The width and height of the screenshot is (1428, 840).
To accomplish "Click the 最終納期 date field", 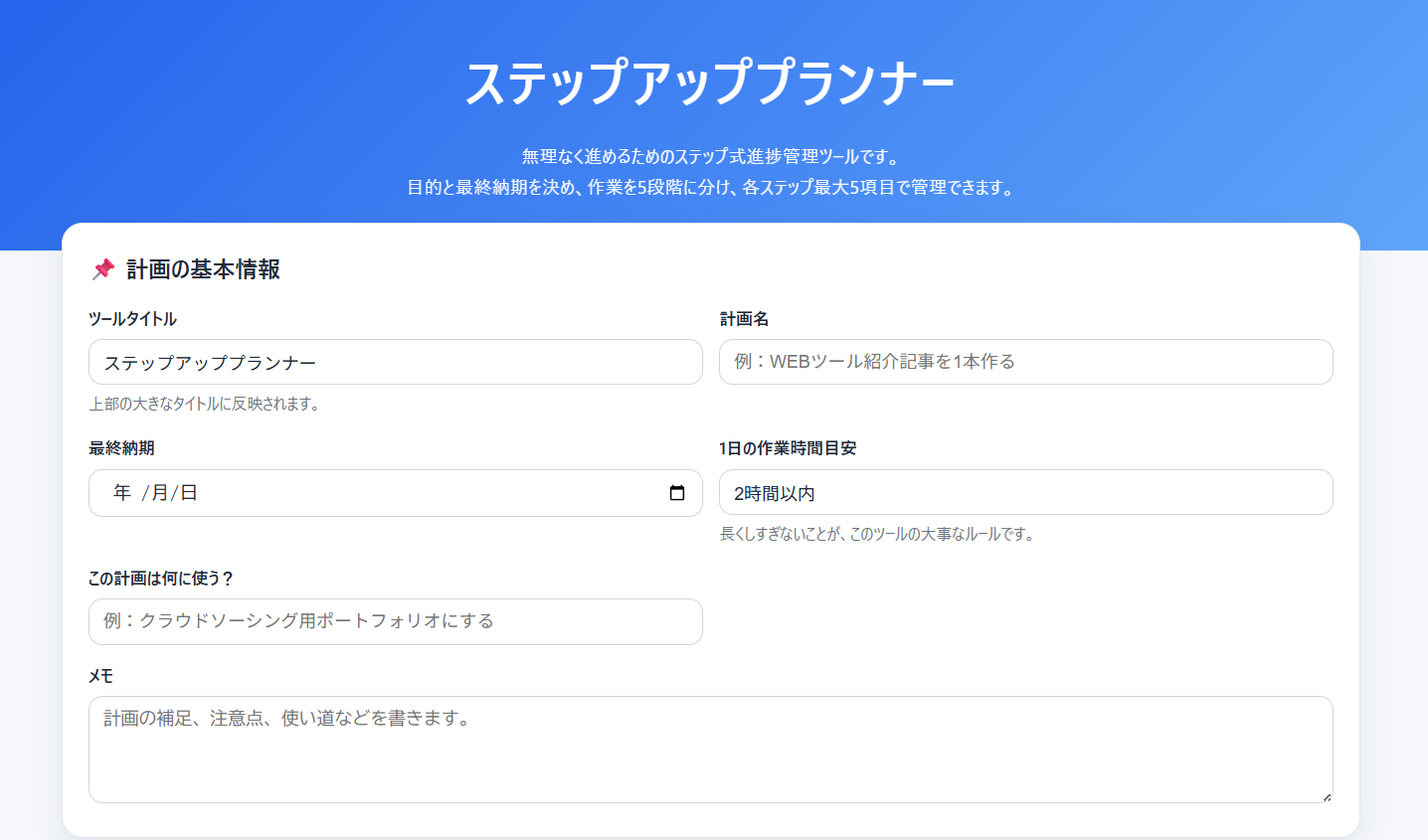I will (396, 493).
